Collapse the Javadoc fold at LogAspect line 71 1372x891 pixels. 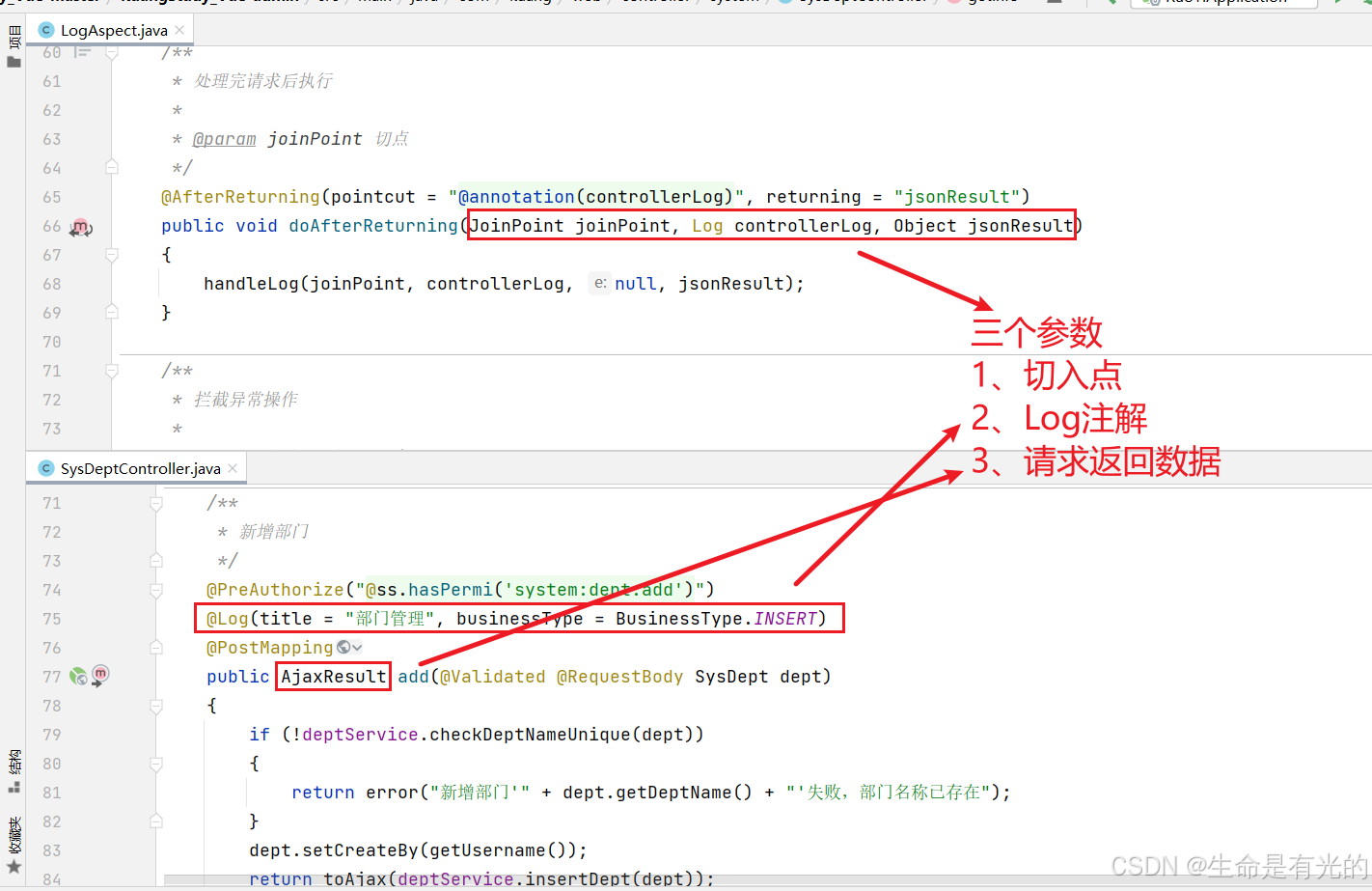pyautogui.click(x=112, y=371)
